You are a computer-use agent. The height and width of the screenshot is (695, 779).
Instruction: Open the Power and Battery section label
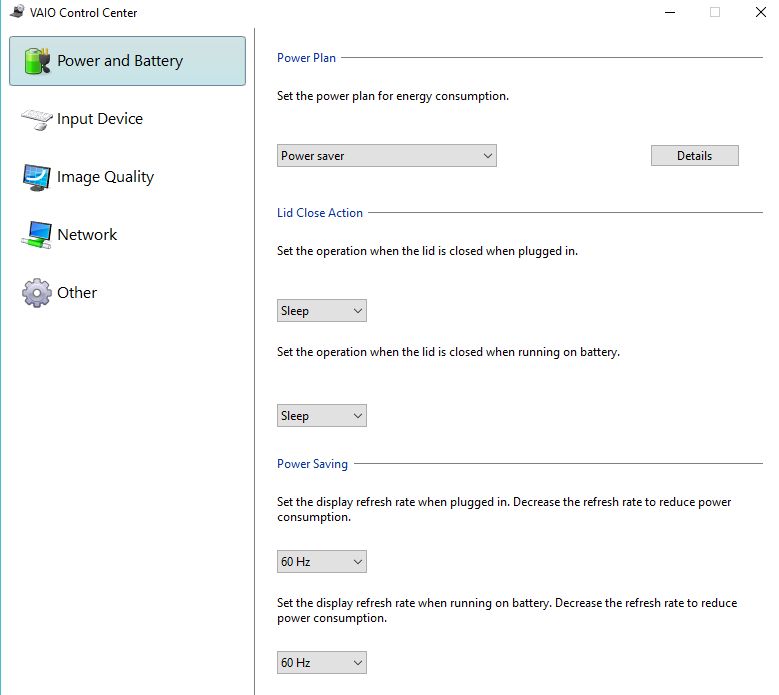tap(120, 61)
